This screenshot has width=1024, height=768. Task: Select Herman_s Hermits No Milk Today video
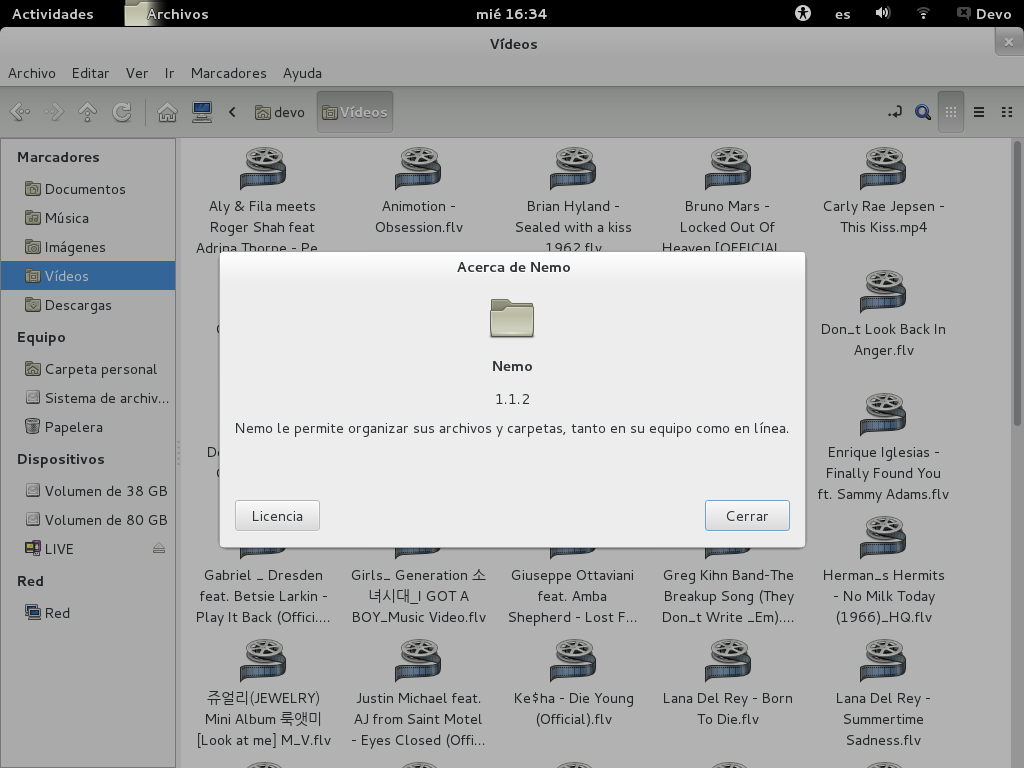click(x=883, y=570)
